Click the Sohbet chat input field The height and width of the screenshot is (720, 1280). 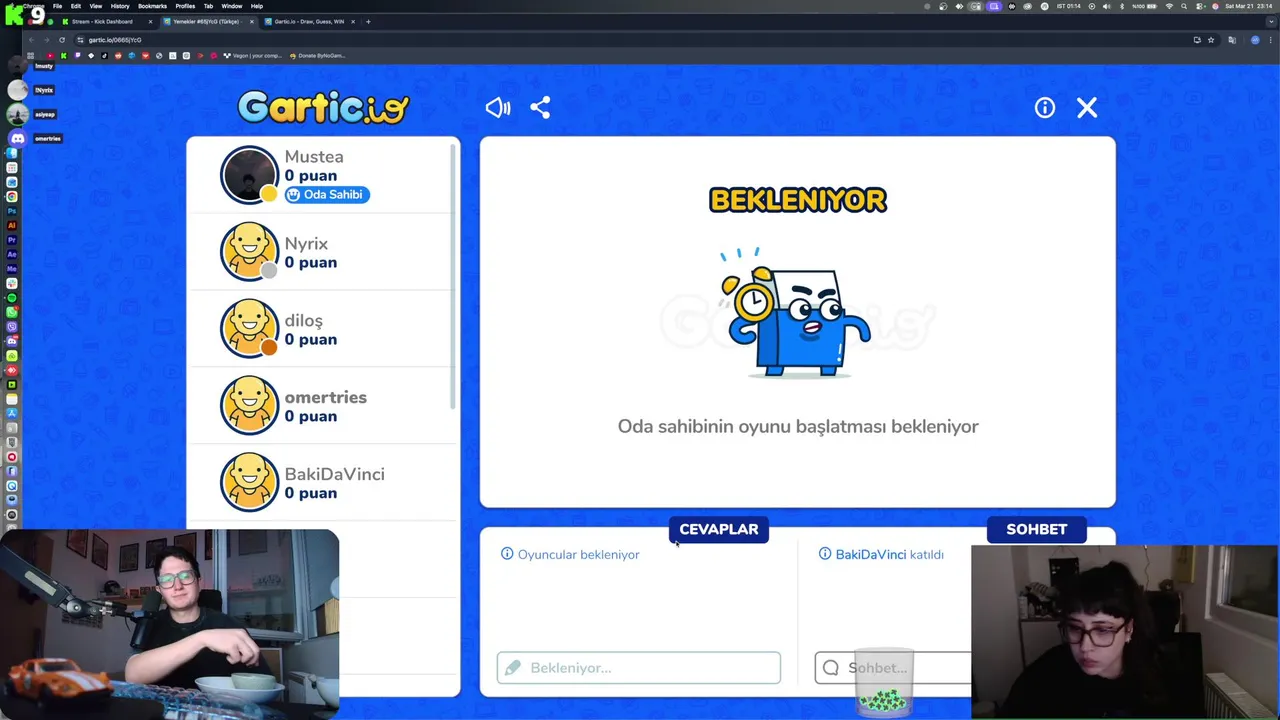(893, 668)
